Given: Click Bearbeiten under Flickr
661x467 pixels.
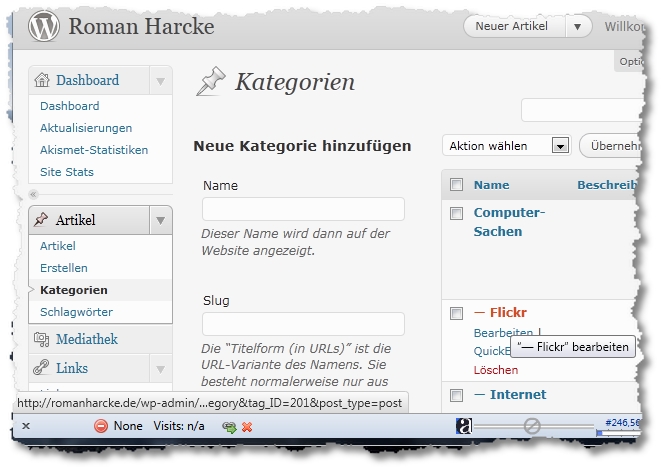Looking at the screenshot, I should pyautogui.click(x=503, y=333).
